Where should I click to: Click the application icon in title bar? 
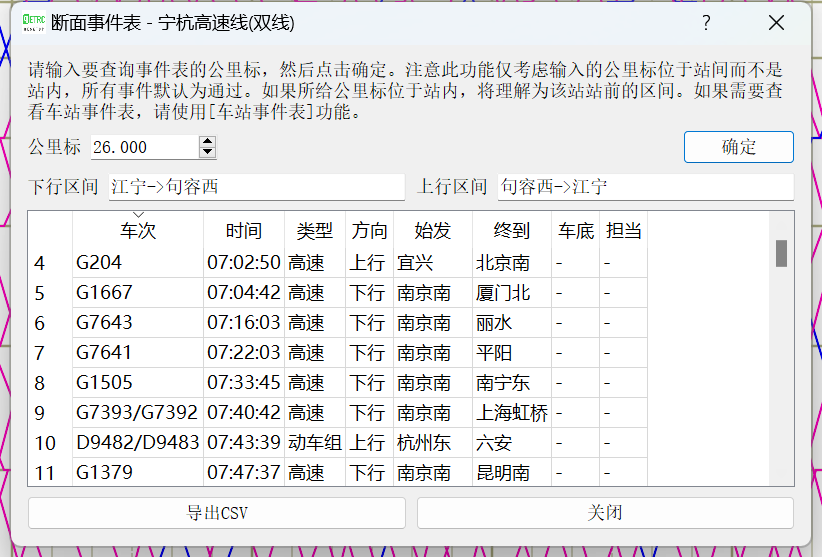coord(34,23)
